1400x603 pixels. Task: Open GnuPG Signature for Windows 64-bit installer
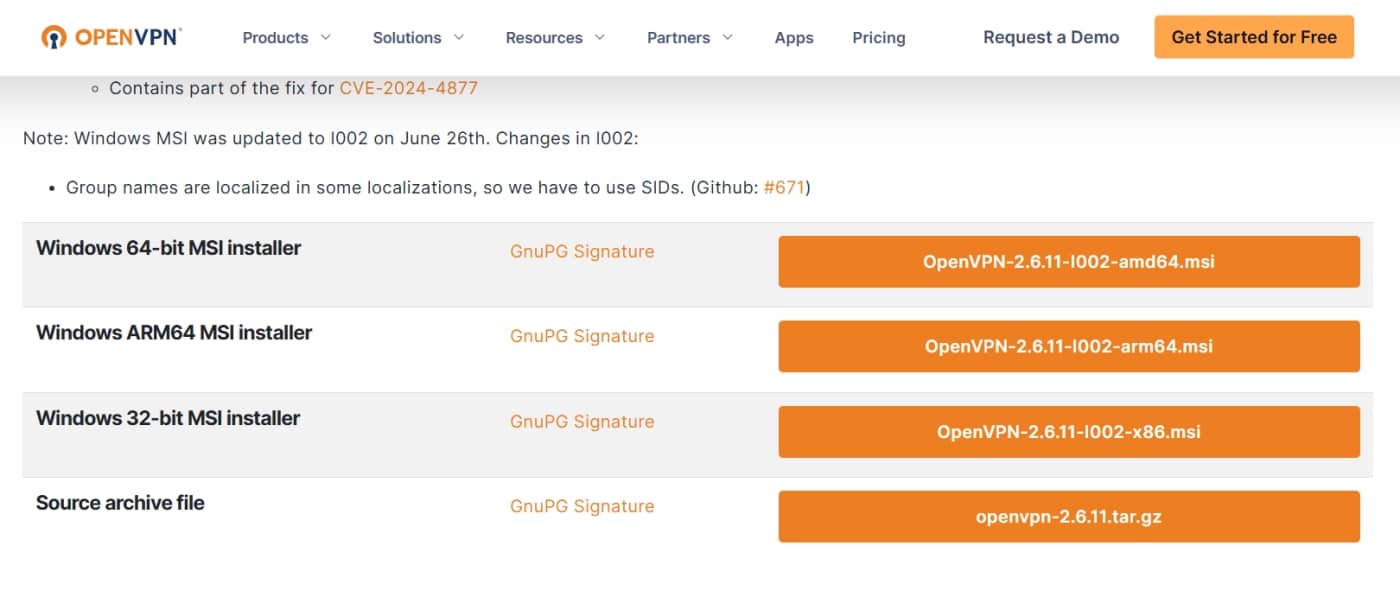582,251
